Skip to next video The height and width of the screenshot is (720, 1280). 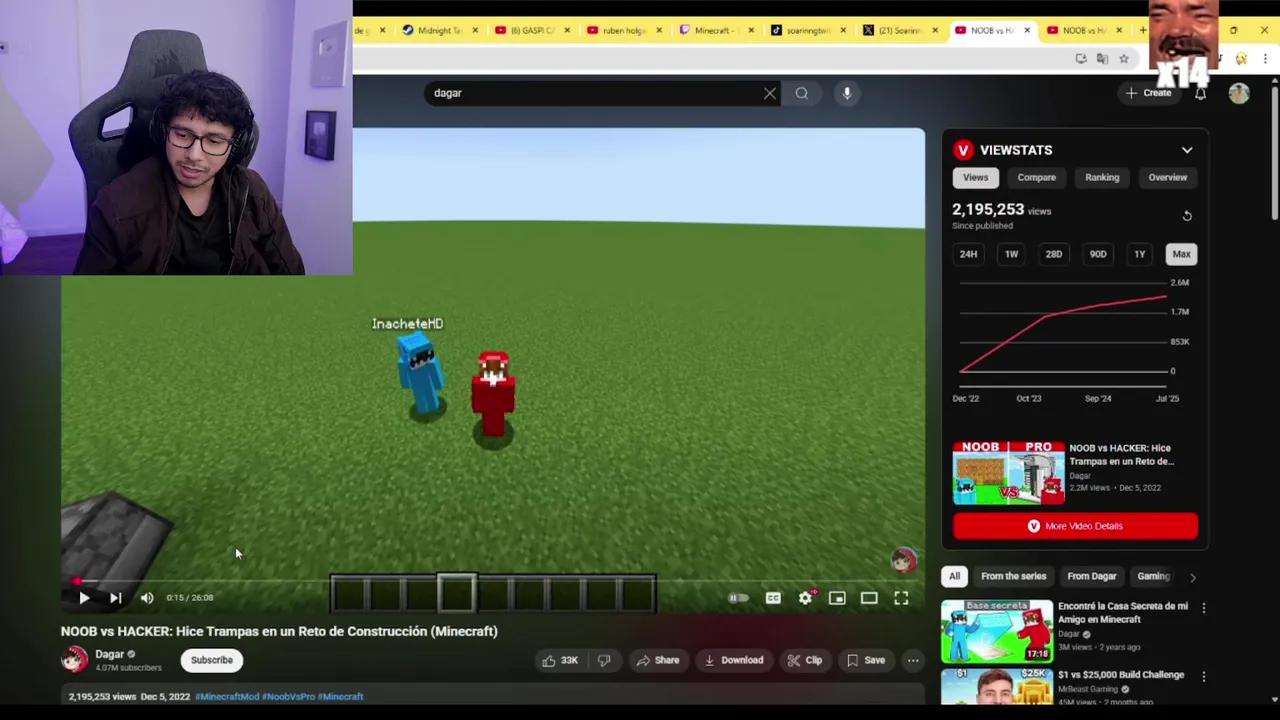point(115,598)
